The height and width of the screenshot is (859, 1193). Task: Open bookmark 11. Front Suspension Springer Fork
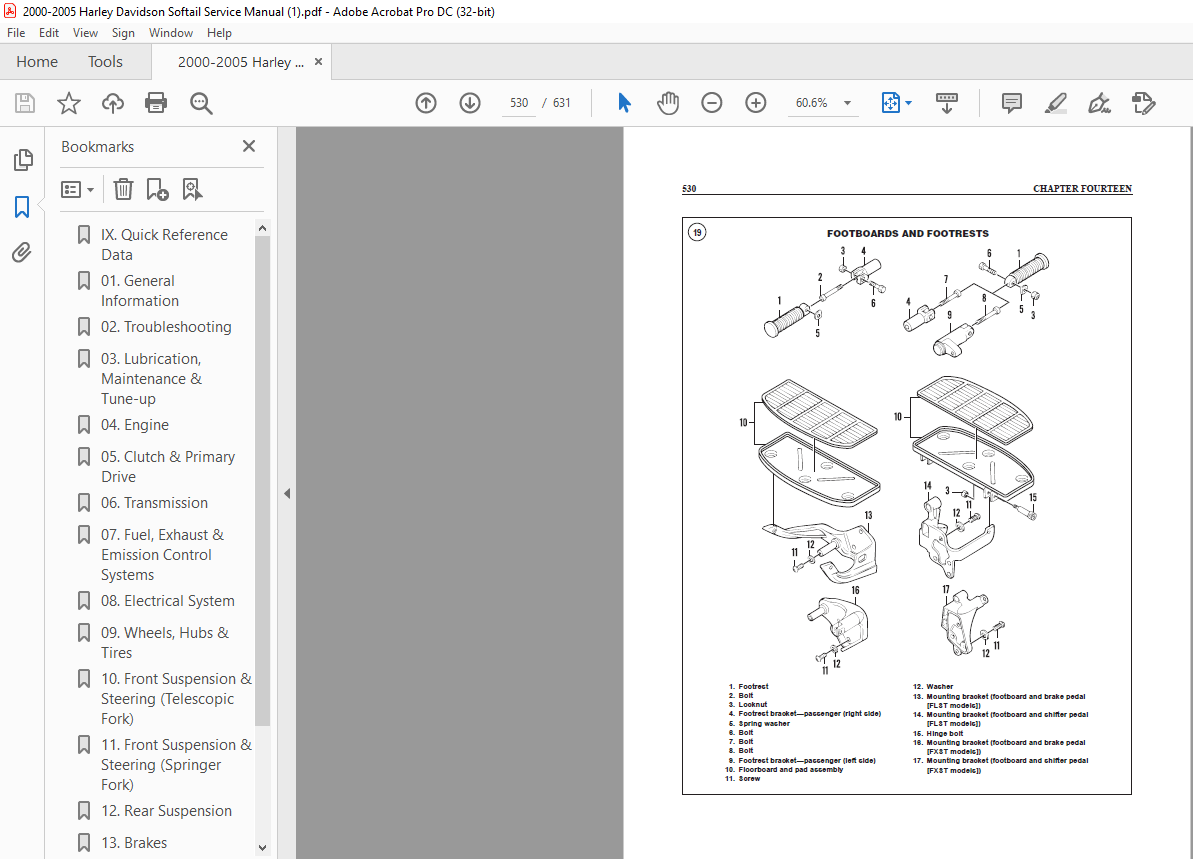click(x=176, y=765)
